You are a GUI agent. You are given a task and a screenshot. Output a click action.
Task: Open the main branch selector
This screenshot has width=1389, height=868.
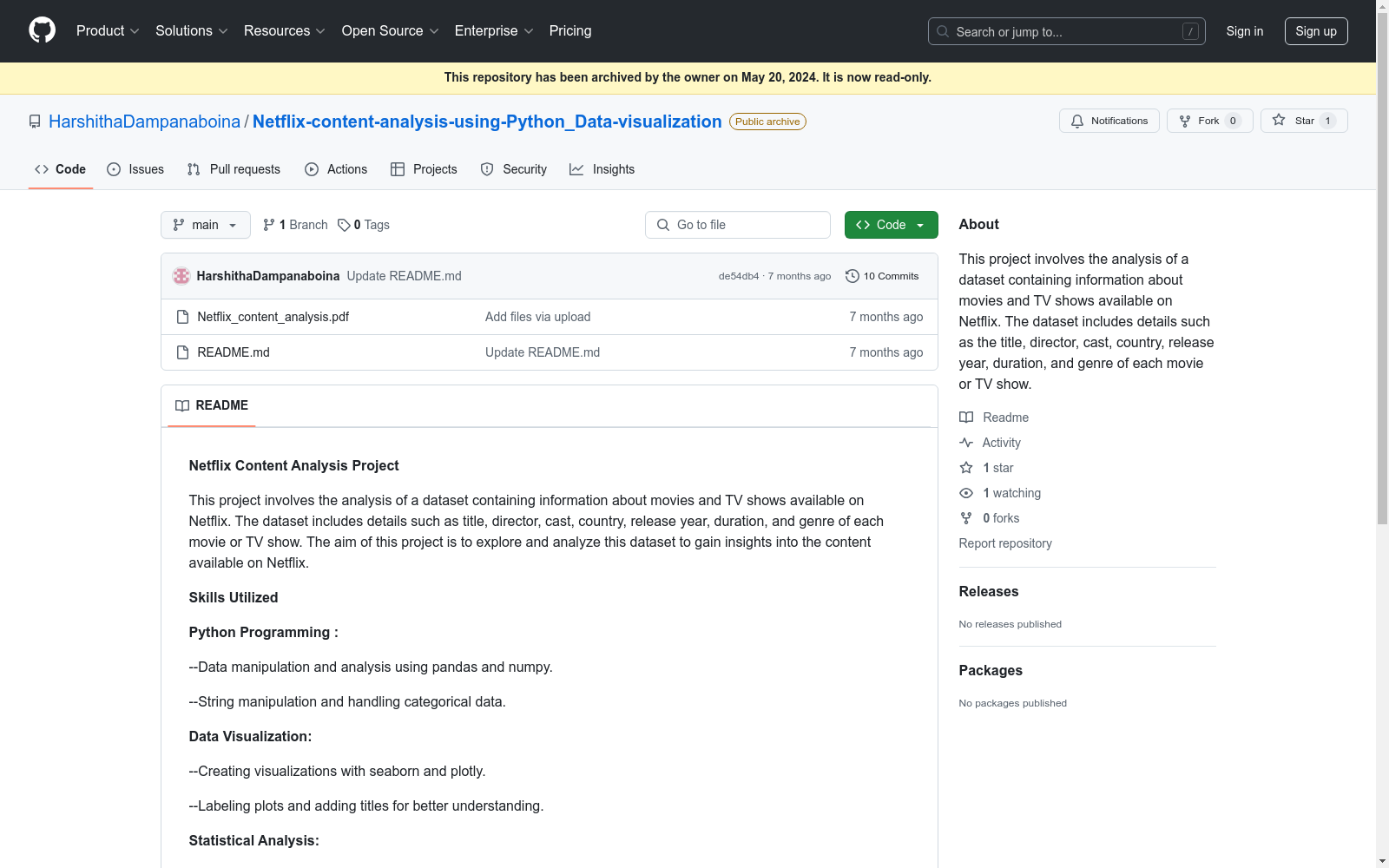206,225
